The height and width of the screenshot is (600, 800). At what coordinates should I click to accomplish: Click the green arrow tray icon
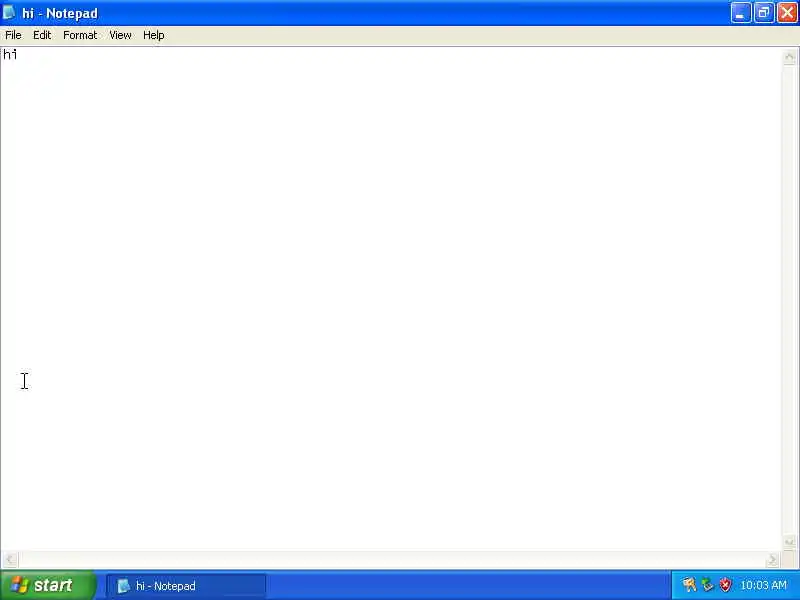pos(707,585)
